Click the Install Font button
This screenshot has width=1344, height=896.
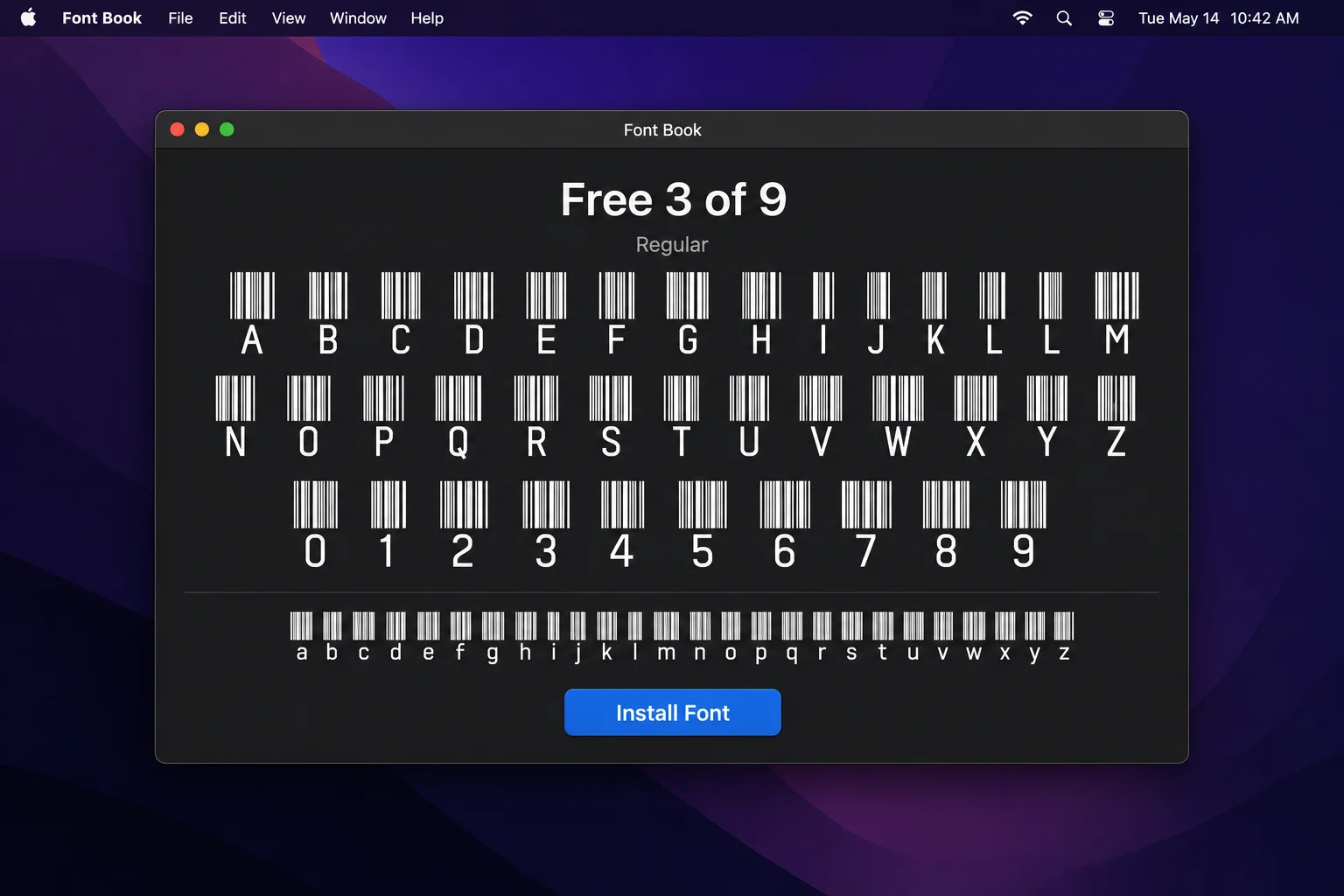pyautogui.click(x=672, y=712)
